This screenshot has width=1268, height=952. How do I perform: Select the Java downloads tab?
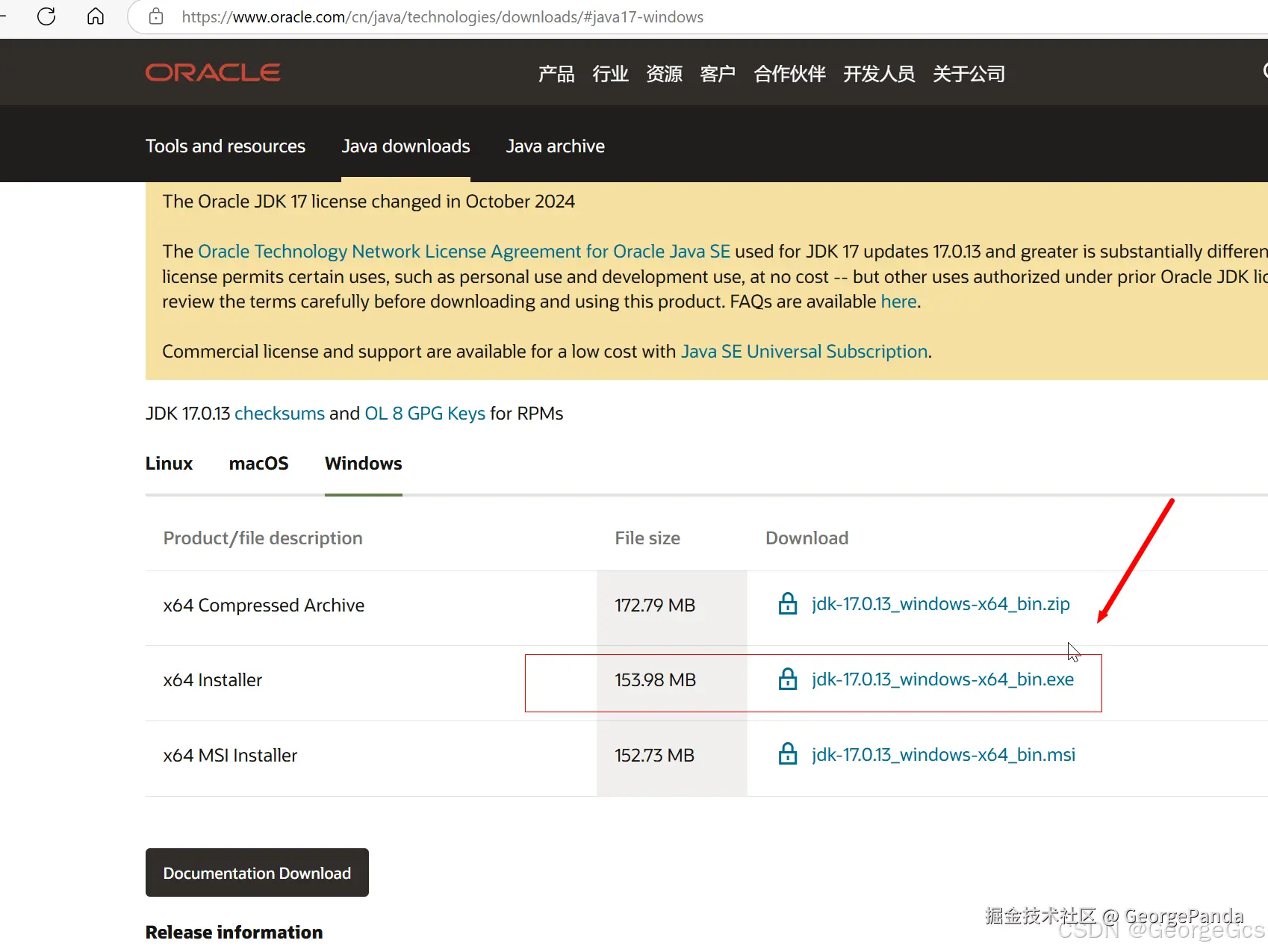[405, 146]
